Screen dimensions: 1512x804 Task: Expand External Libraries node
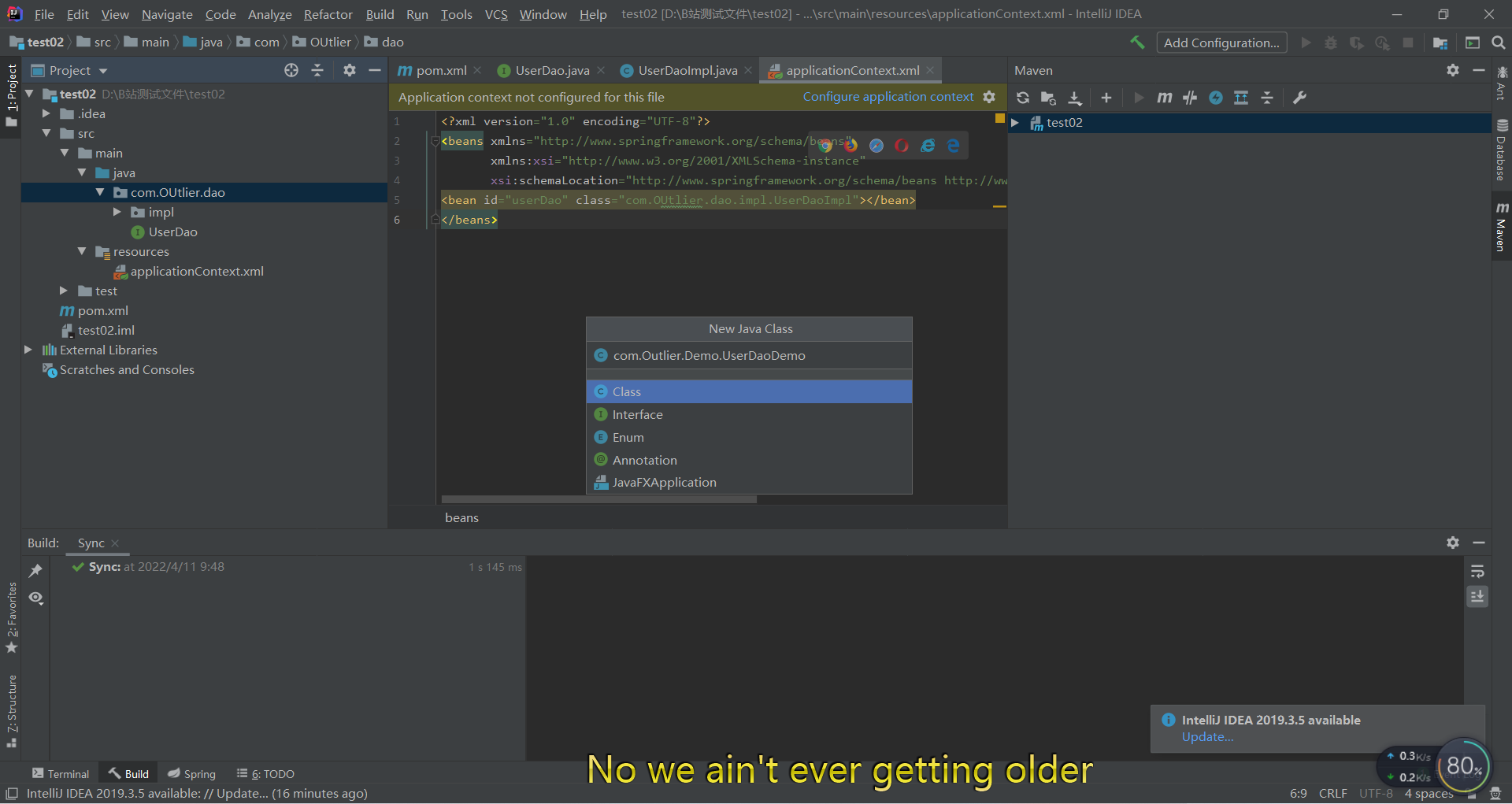(28, 350)
